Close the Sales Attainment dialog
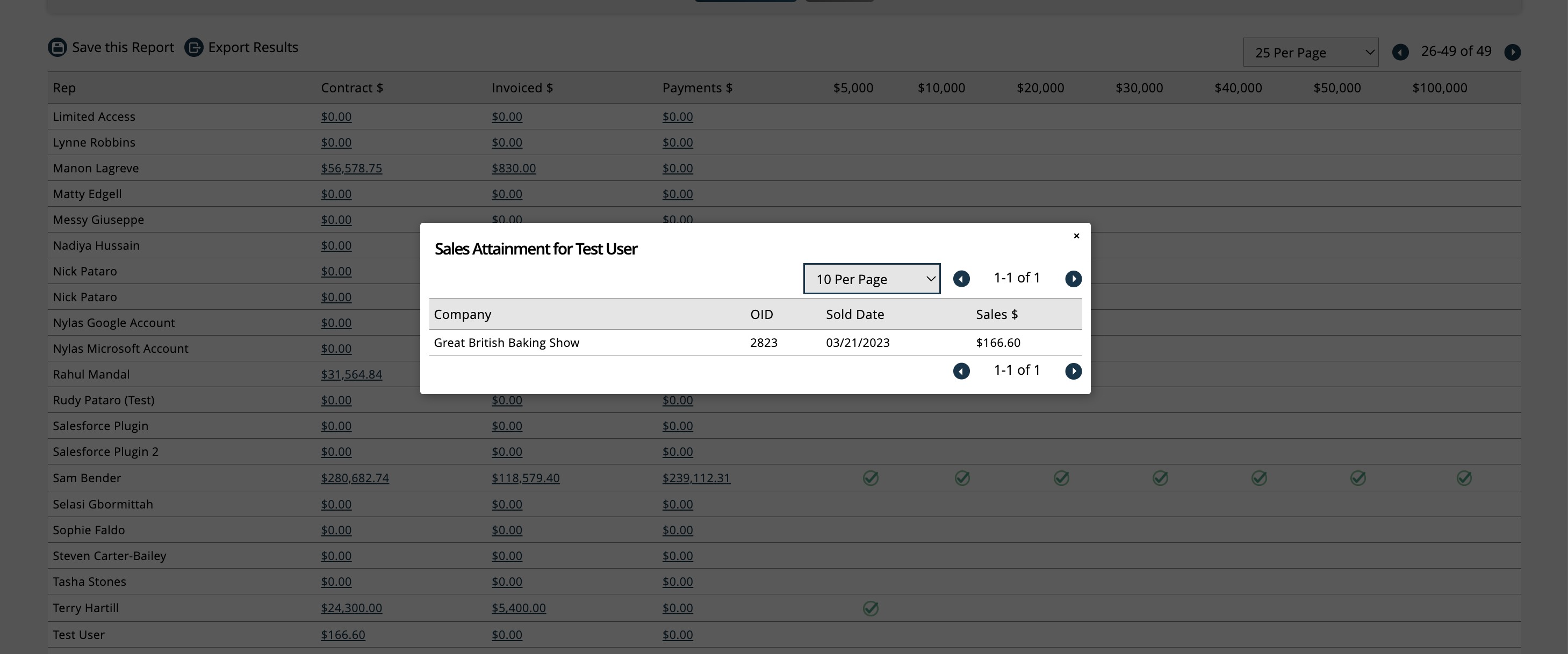This screenshot has width=1568, height=654. (1076, 236)
